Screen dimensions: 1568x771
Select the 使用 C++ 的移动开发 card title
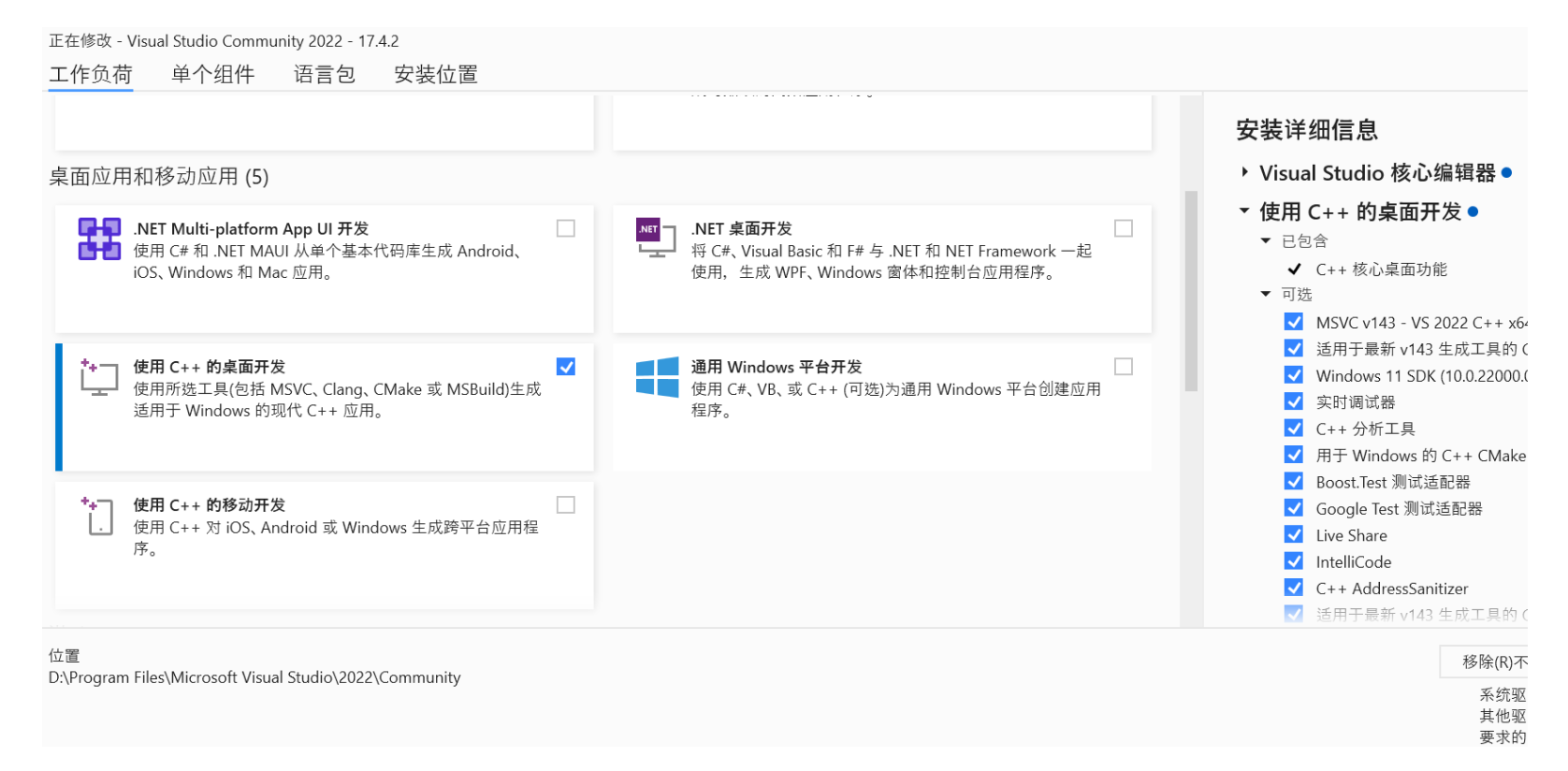[x=210, y=505]
